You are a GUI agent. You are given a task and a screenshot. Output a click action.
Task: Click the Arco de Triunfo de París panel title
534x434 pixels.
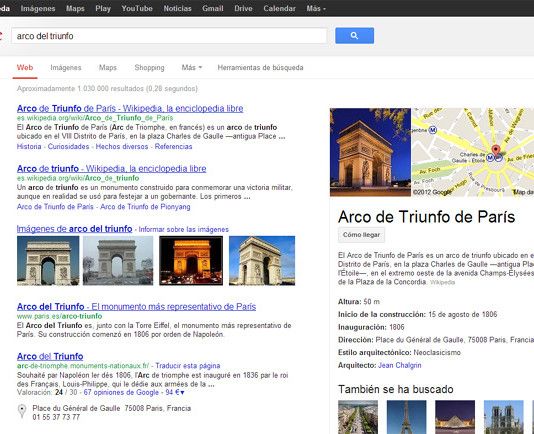point(426,217)
